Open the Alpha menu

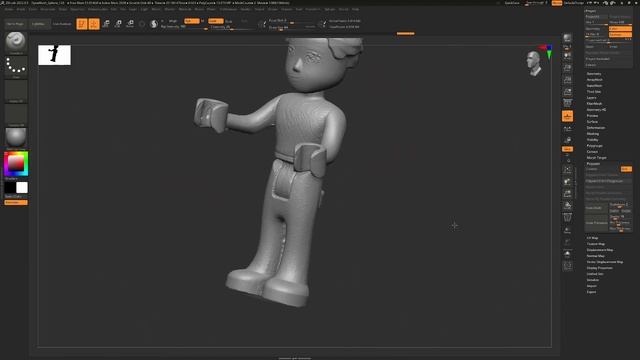click(9, 9)
